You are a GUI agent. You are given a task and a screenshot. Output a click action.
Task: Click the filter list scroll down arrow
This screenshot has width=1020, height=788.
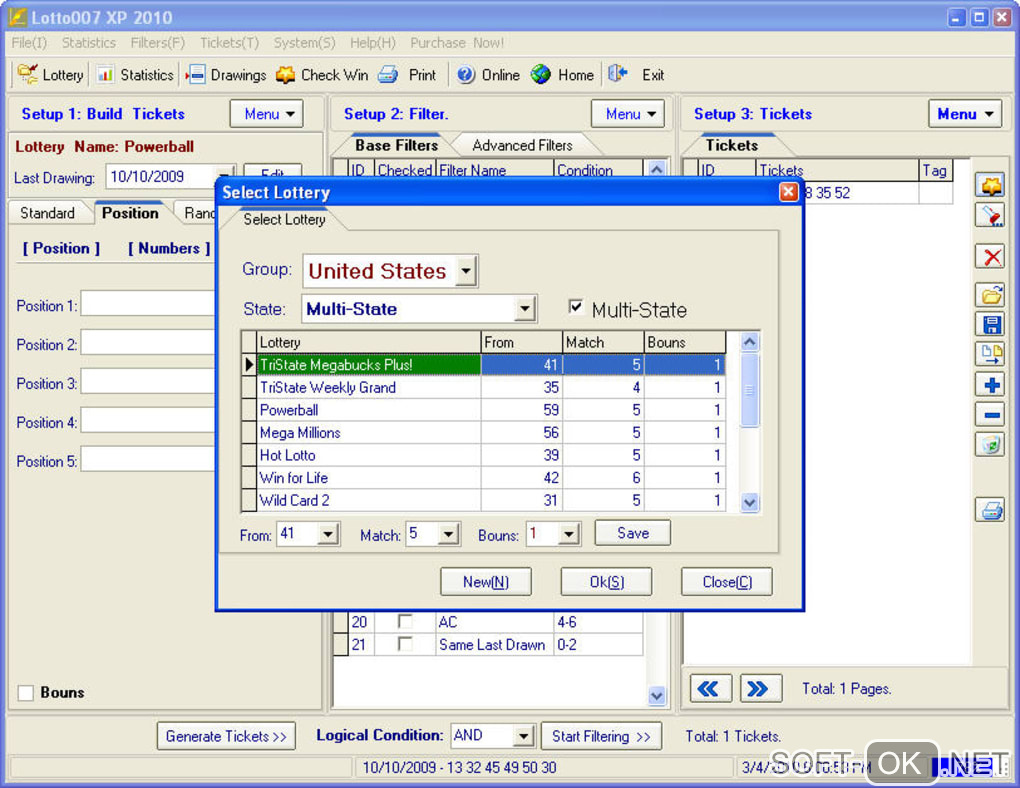(x=657, y=696)
